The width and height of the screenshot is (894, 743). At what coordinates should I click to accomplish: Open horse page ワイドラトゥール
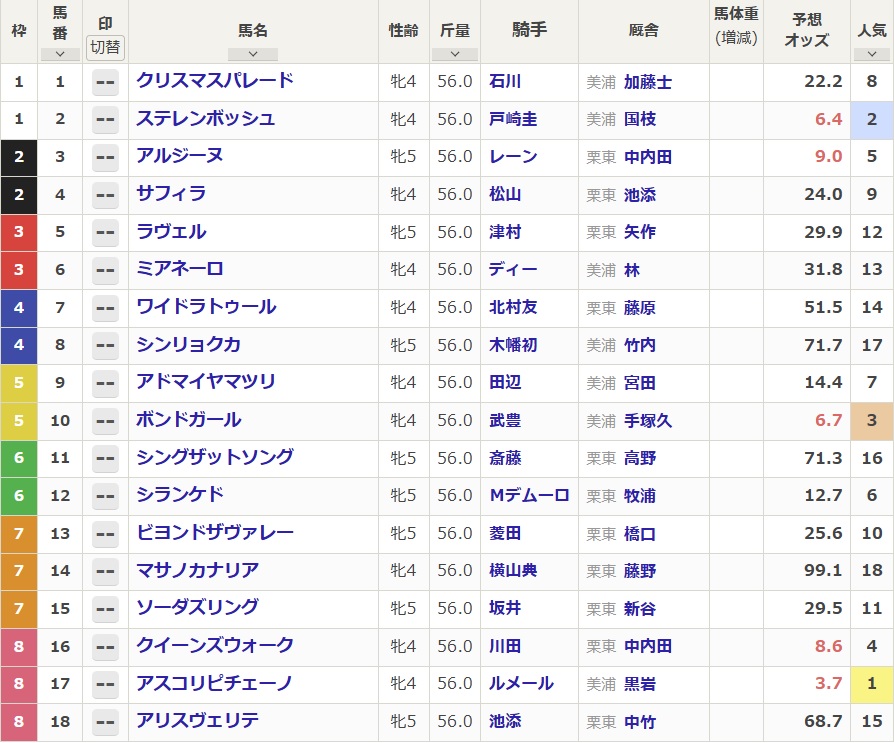click(x=206, y=306)
